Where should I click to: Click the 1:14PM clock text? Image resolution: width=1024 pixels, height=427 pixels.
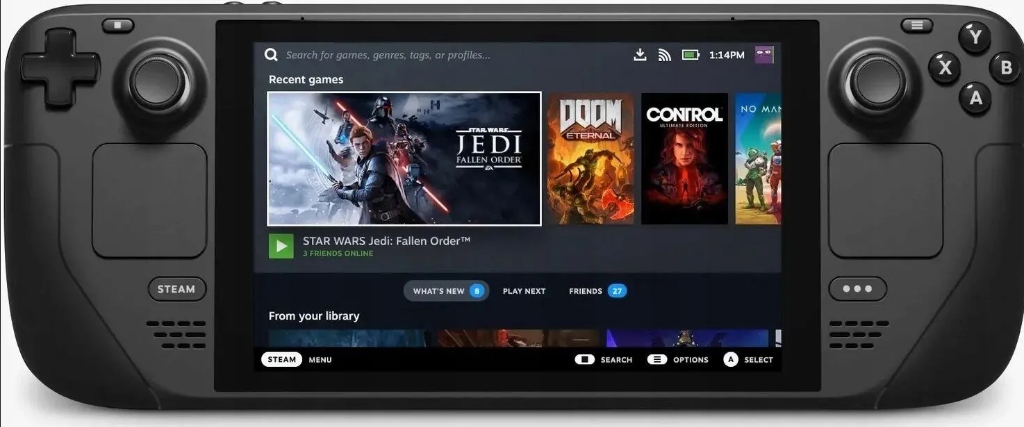727,55
